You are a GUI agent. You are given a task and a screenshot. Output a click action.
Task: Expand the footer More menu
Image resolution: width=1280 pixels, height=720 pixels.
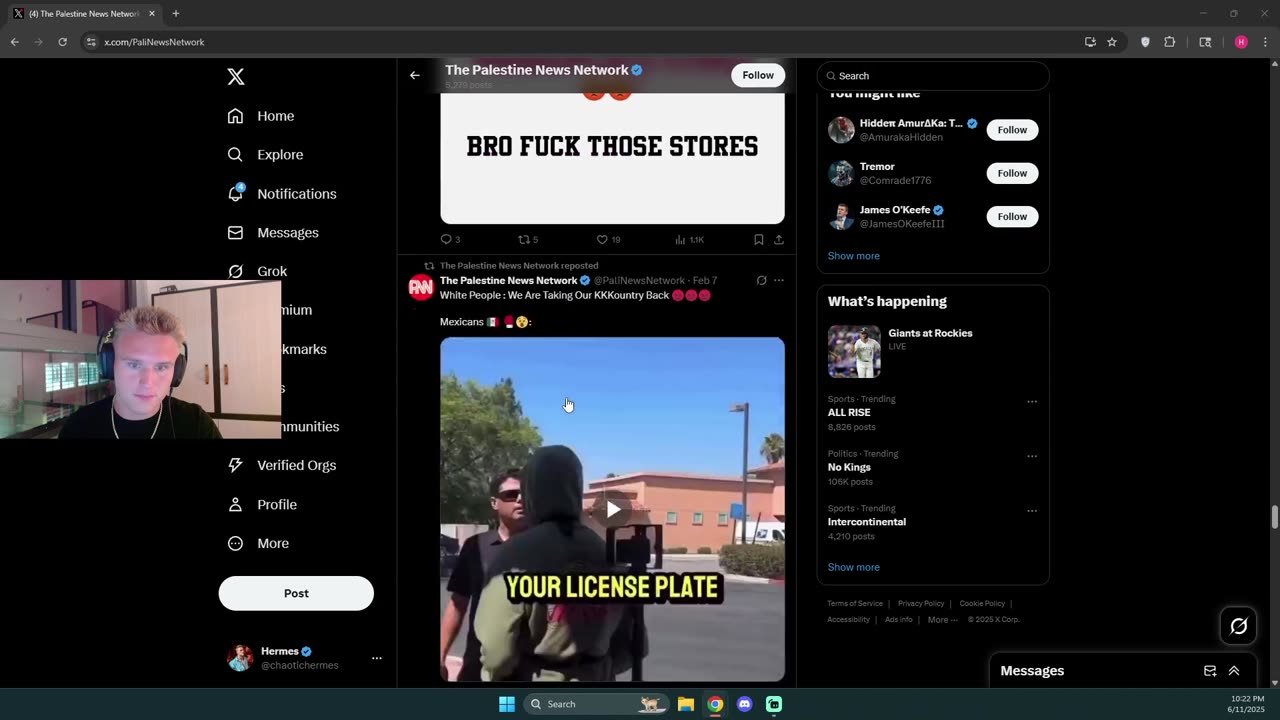942,620
